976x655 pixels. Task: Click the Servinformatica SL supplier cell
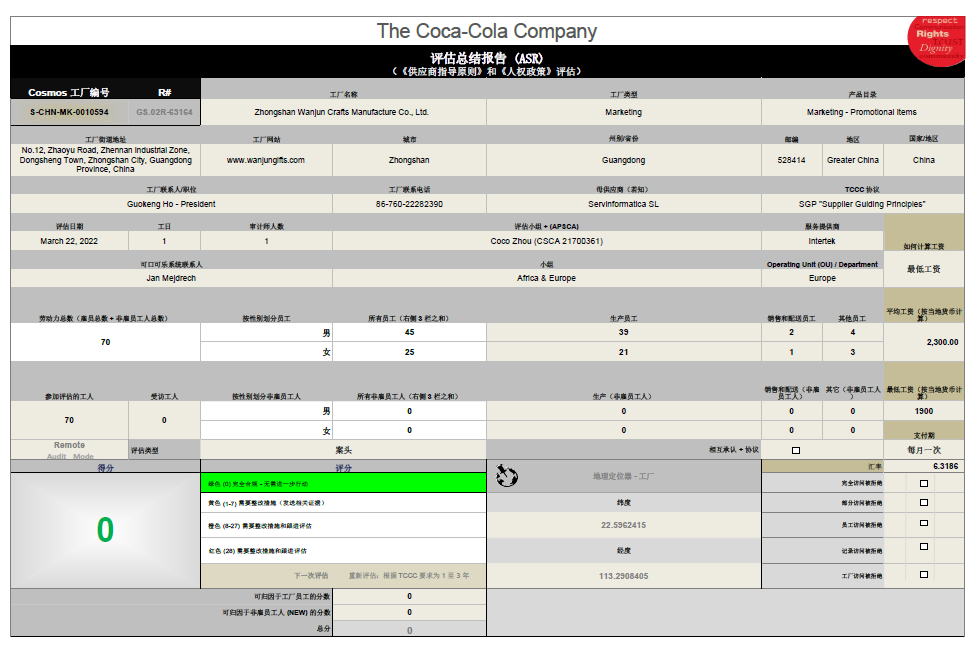[x=624, y=204]
